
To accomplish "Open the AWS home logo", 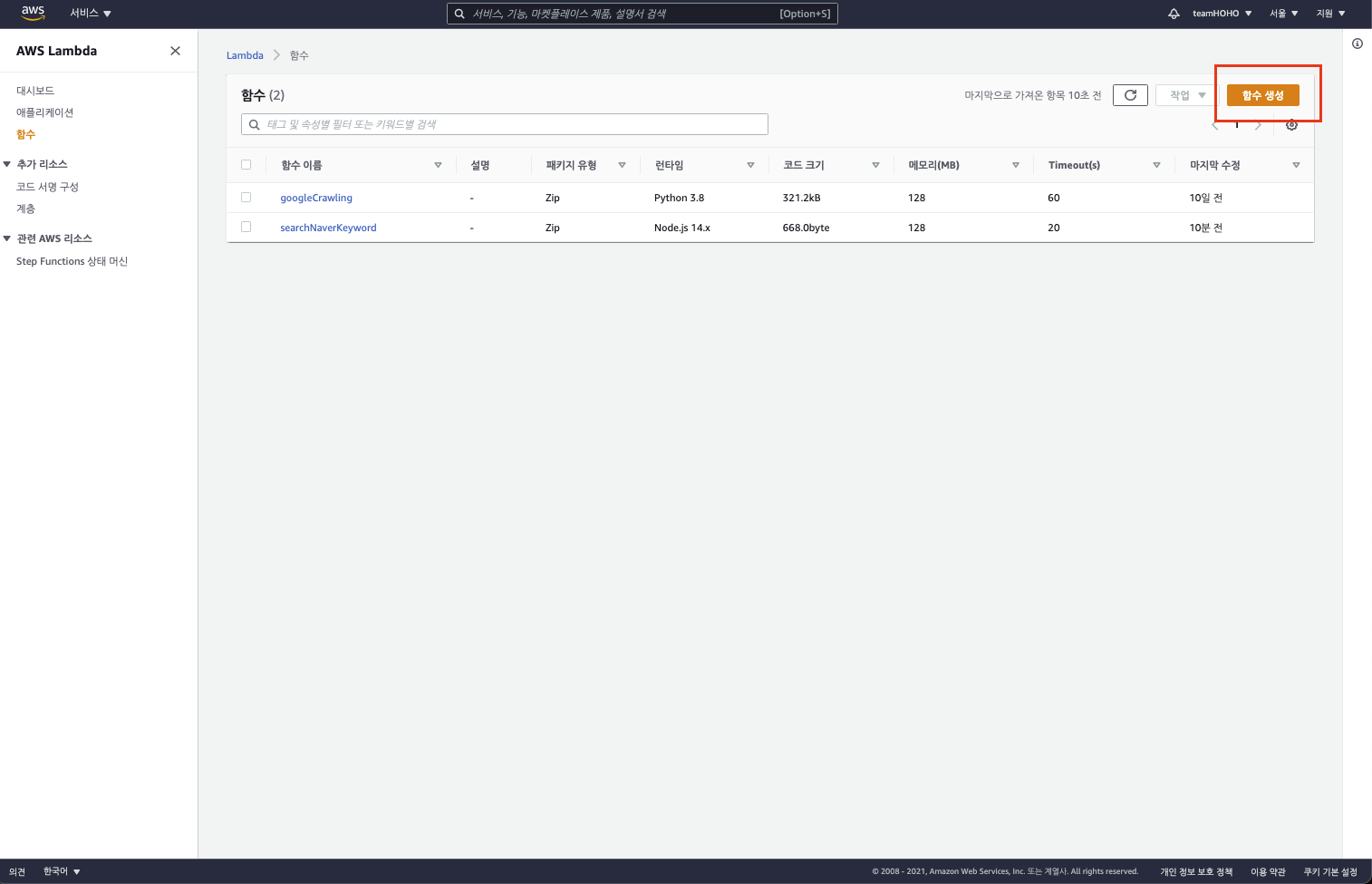I will point(34,13).
